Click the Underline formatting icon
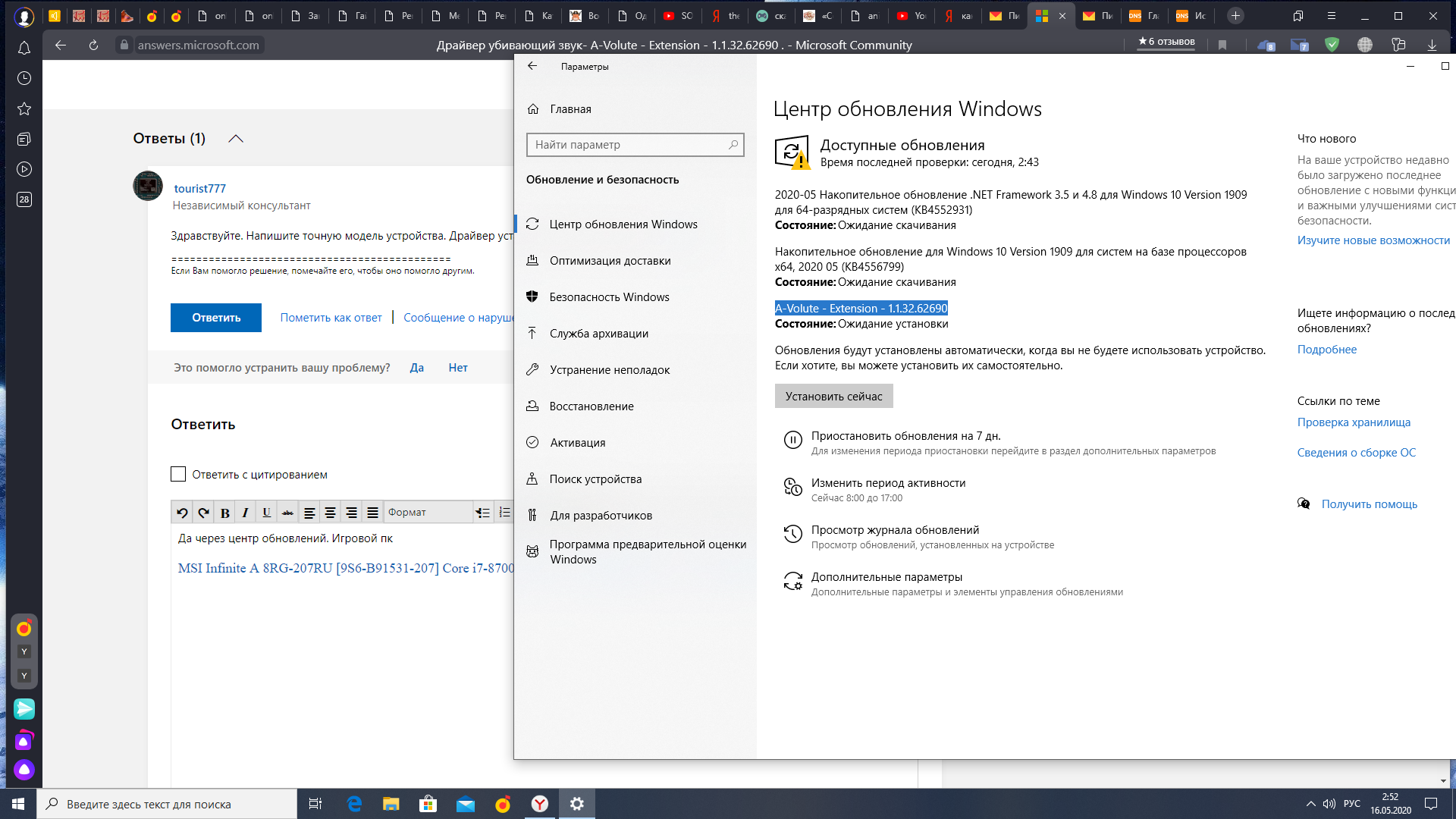Screen dimensions: 1456x819 [x=266, y=513]
